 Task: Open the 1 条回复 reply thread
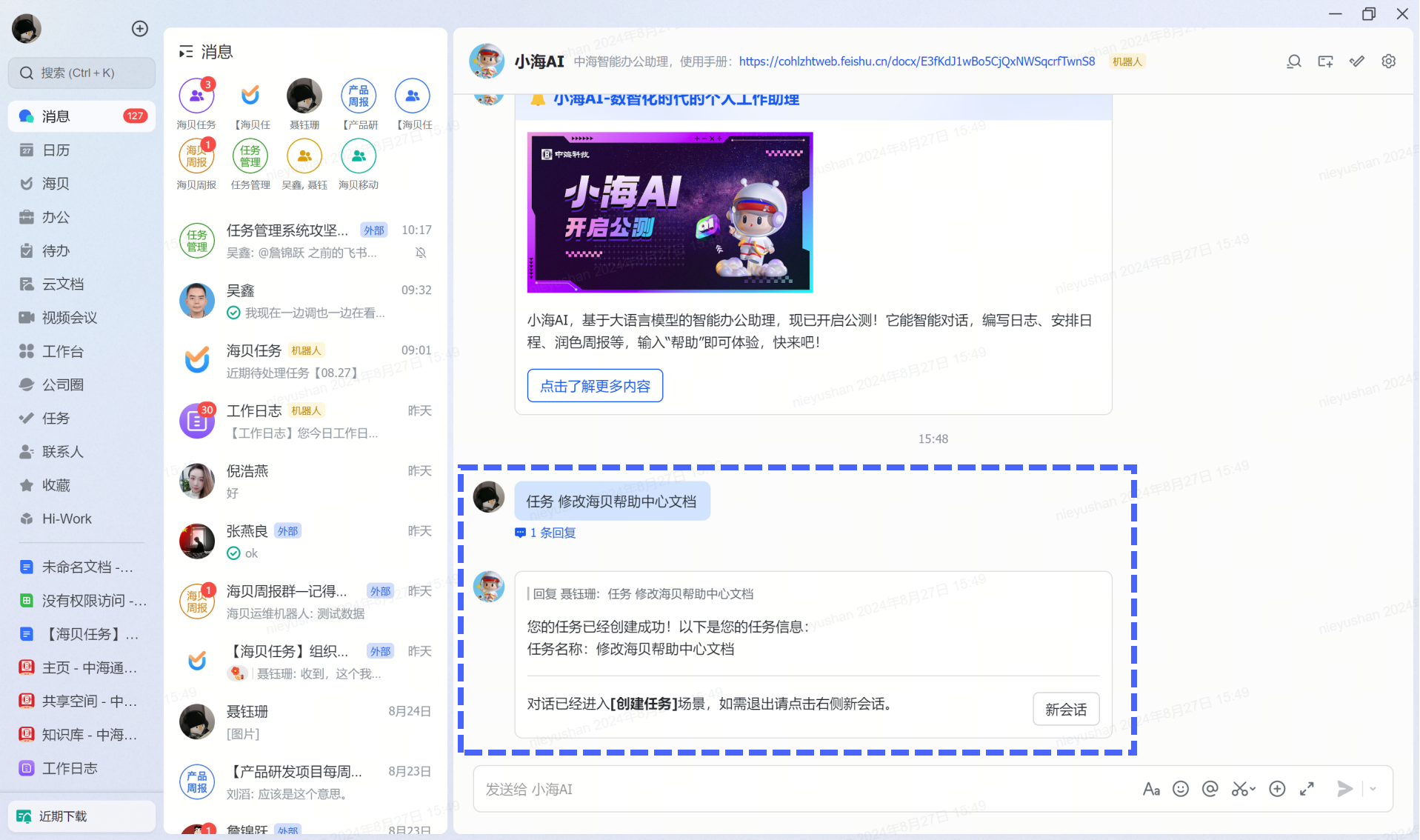[x=546, y=533]
